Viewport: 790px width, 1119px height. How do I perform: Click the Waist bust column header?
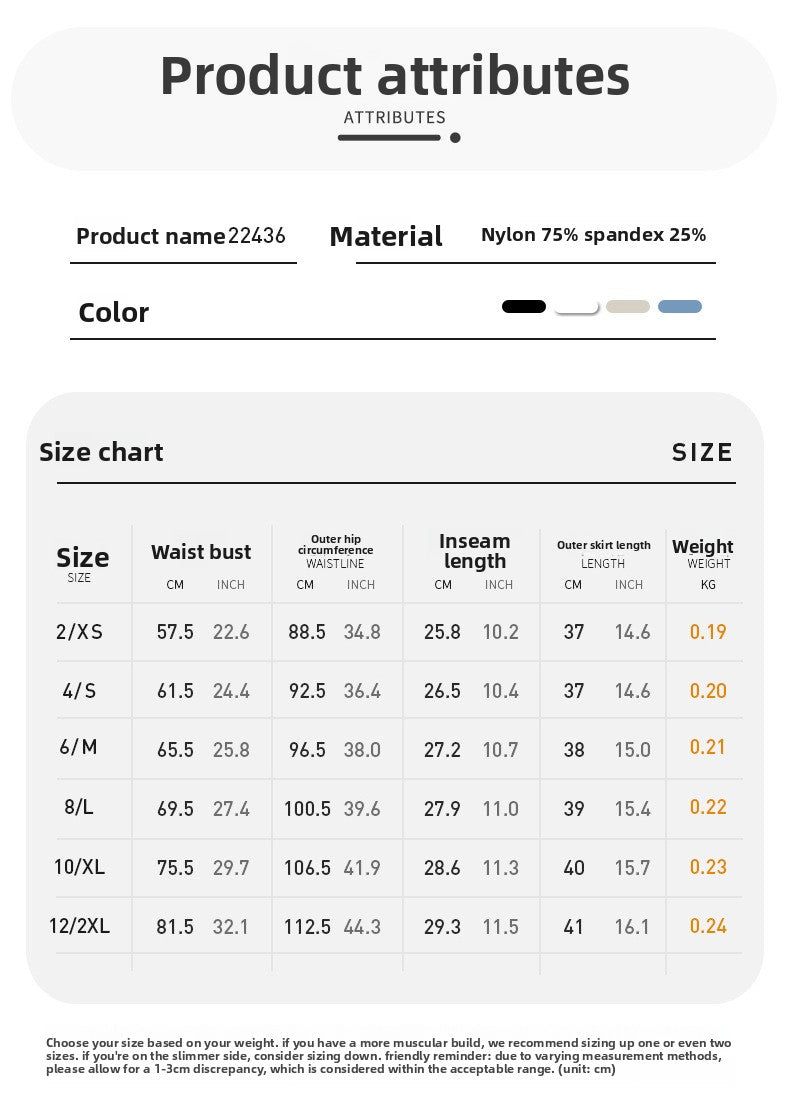tap(201, 552)
